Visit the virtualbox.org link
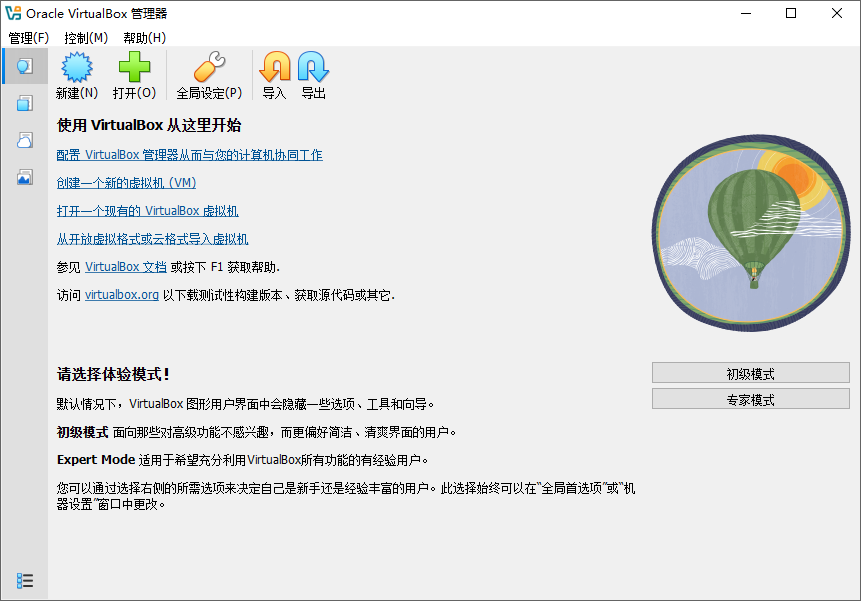861x601 pixels. tap(122, 294)
